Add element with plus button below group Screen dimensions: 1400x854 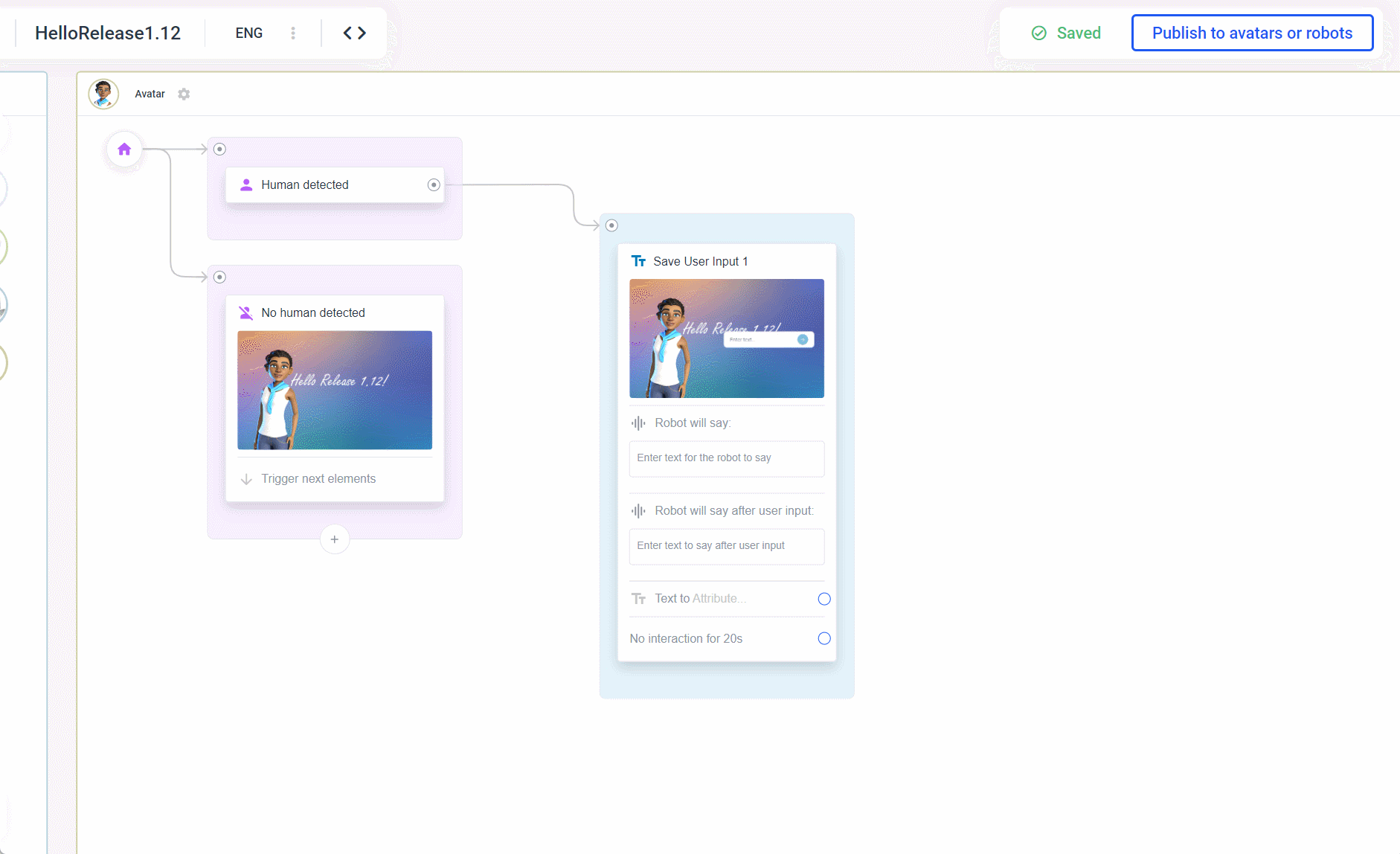[x=335, y=539]
